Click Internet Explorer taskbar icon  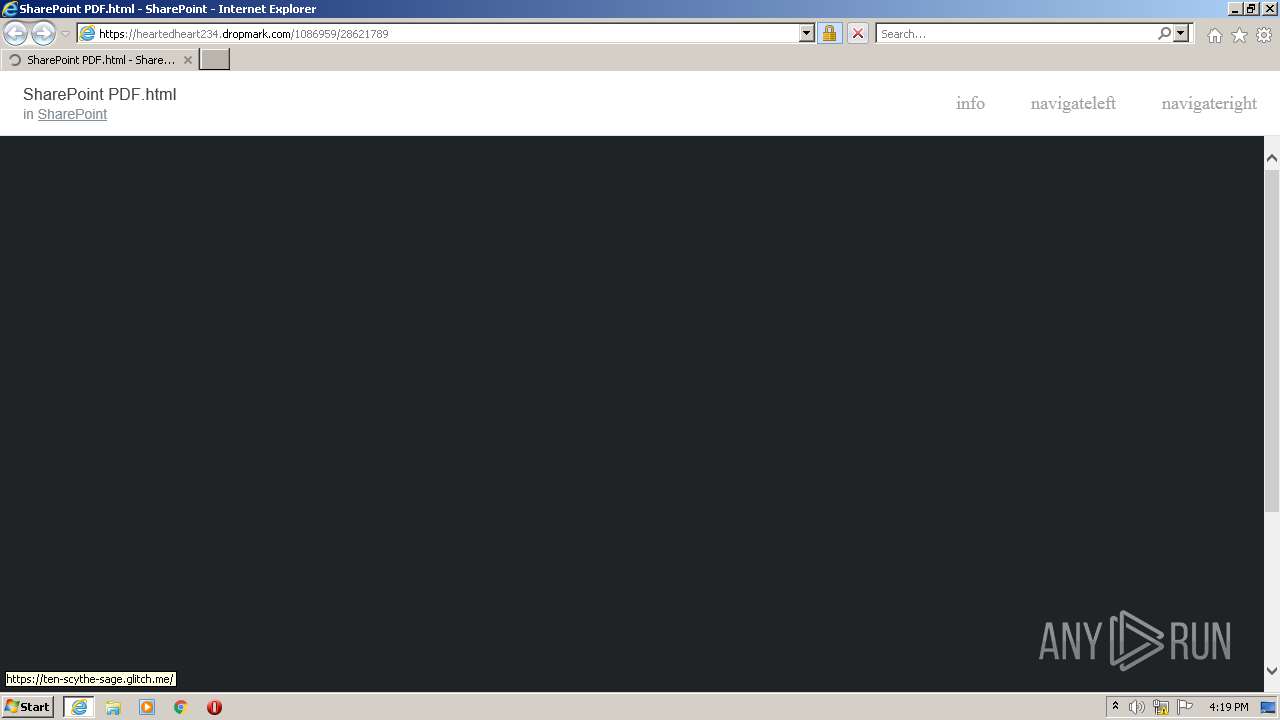(x=79, y=707)
